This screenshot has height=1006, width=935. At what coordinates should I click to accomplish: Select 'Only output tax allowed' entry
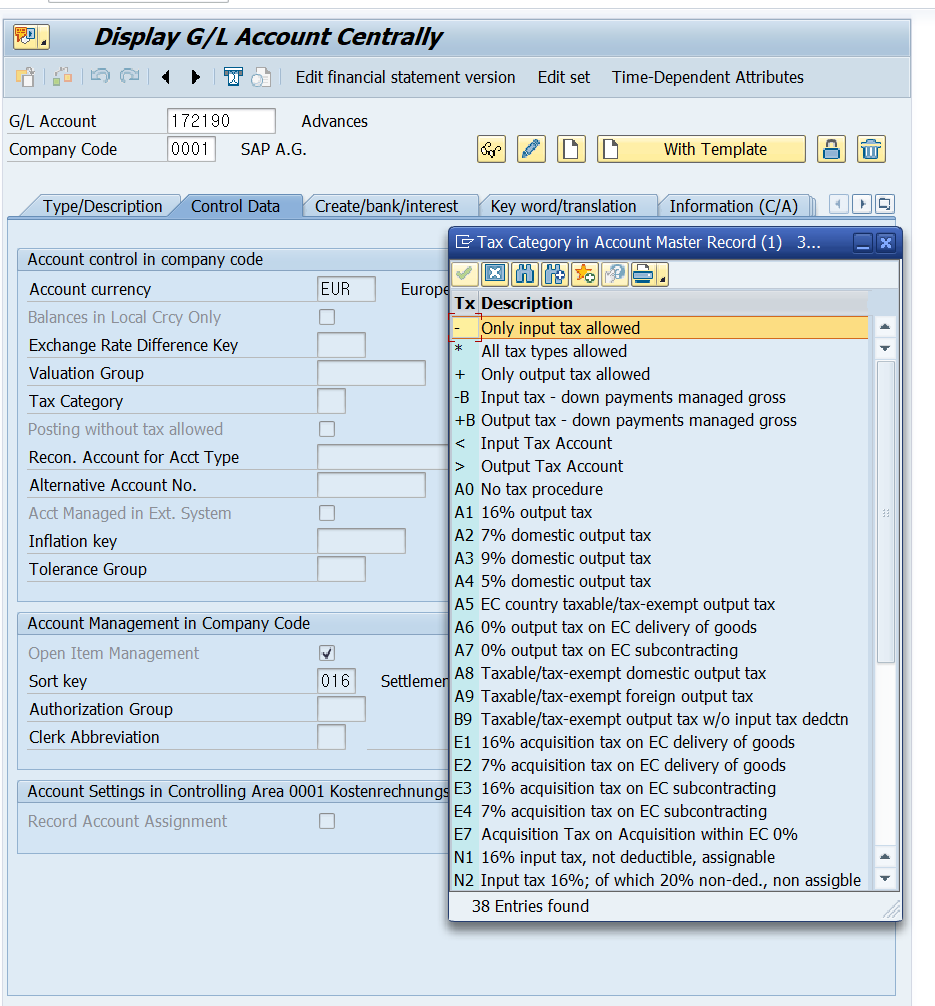click(659, 374)
